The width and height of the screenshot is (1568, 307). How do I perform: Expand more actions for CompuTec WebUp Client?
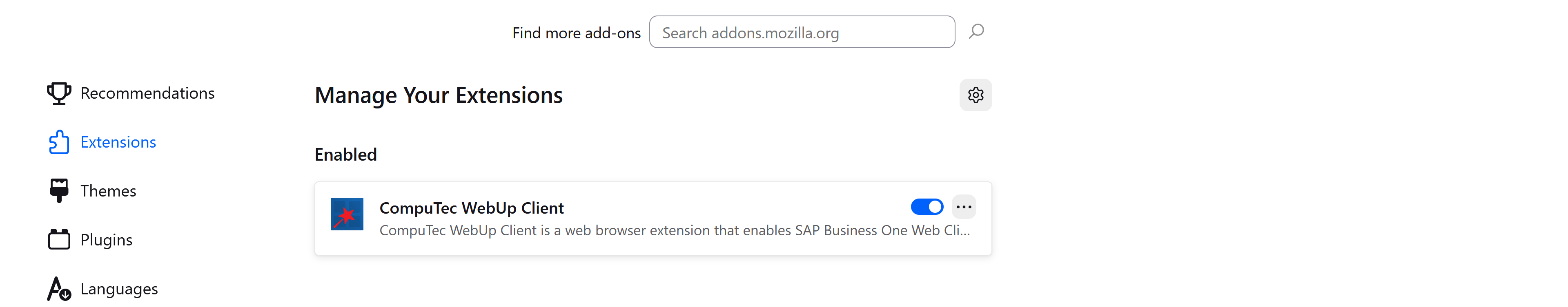(x=964, y=207)
